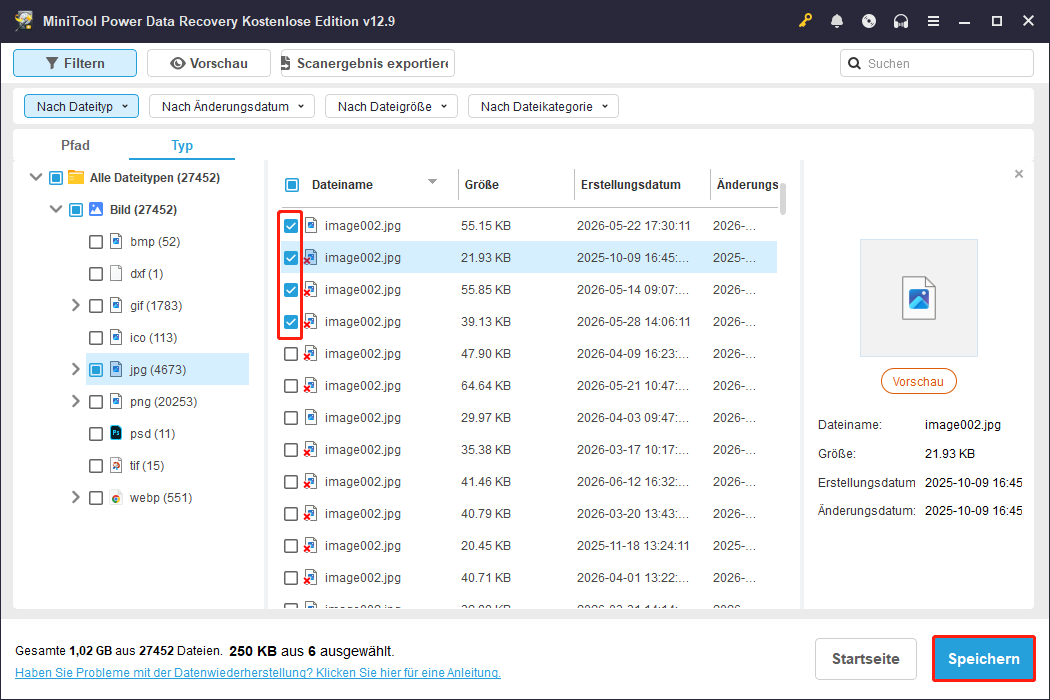This screenshot has width=1050, height=700.
Task: Click the Dateiname sort arrow
Action: point(433,182)
